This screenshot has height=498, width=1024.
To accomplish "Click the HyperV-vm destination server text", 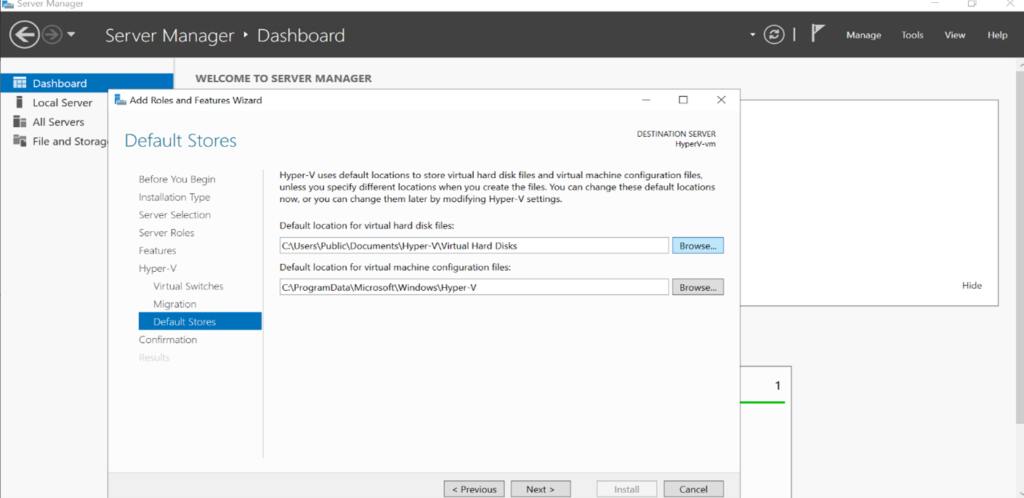I will [696, 144].
